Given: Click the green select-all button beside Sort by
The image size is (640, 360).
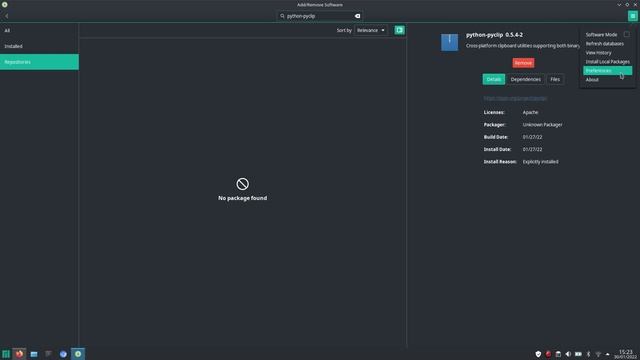Looking at the screenshot, I should pyautogui.click(x=399, y=30).
